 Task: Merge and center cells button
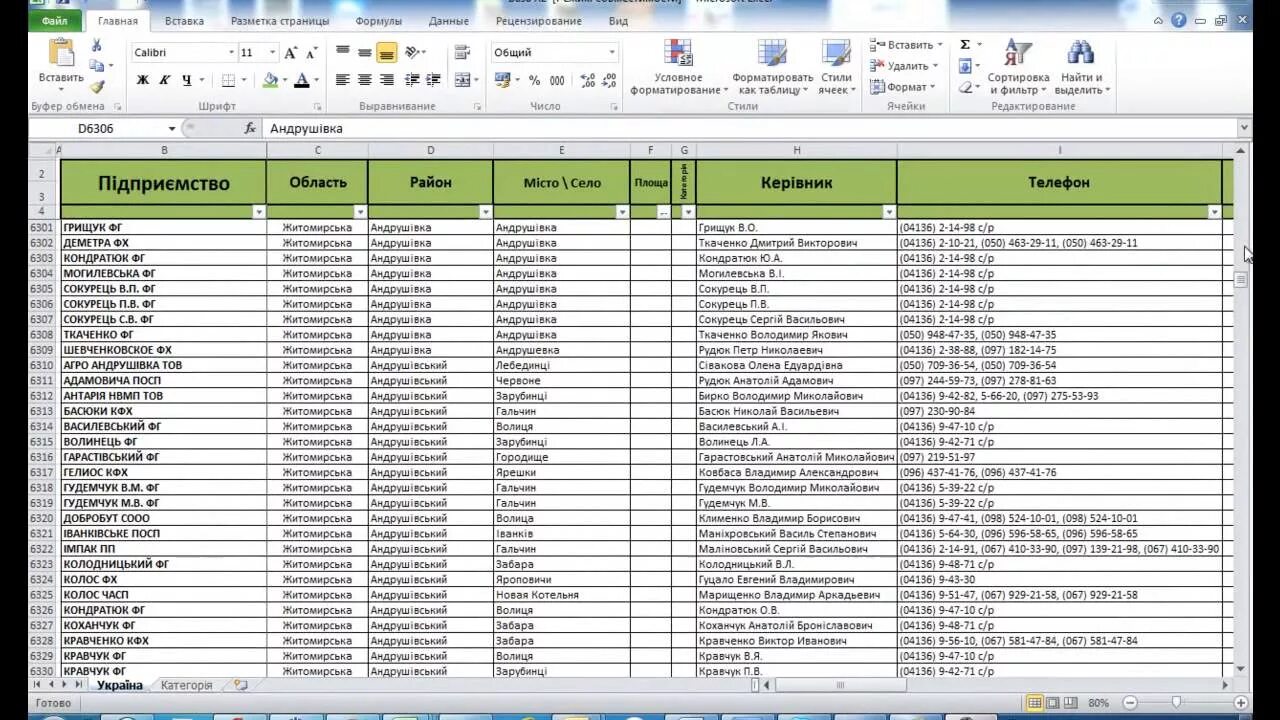pyautogui.click(x=462, y=80)
